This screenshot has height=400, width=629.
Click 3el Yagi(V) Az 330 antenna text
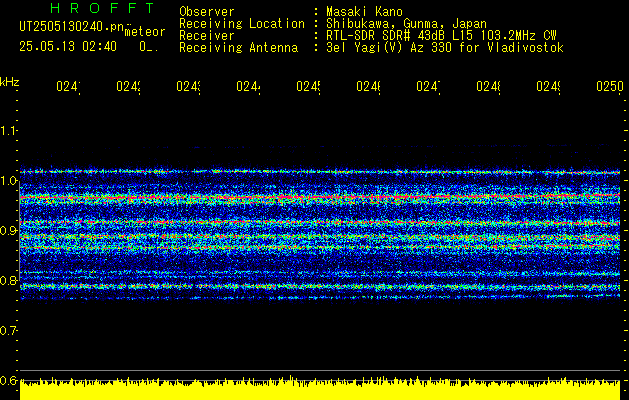tap(445, 48)
